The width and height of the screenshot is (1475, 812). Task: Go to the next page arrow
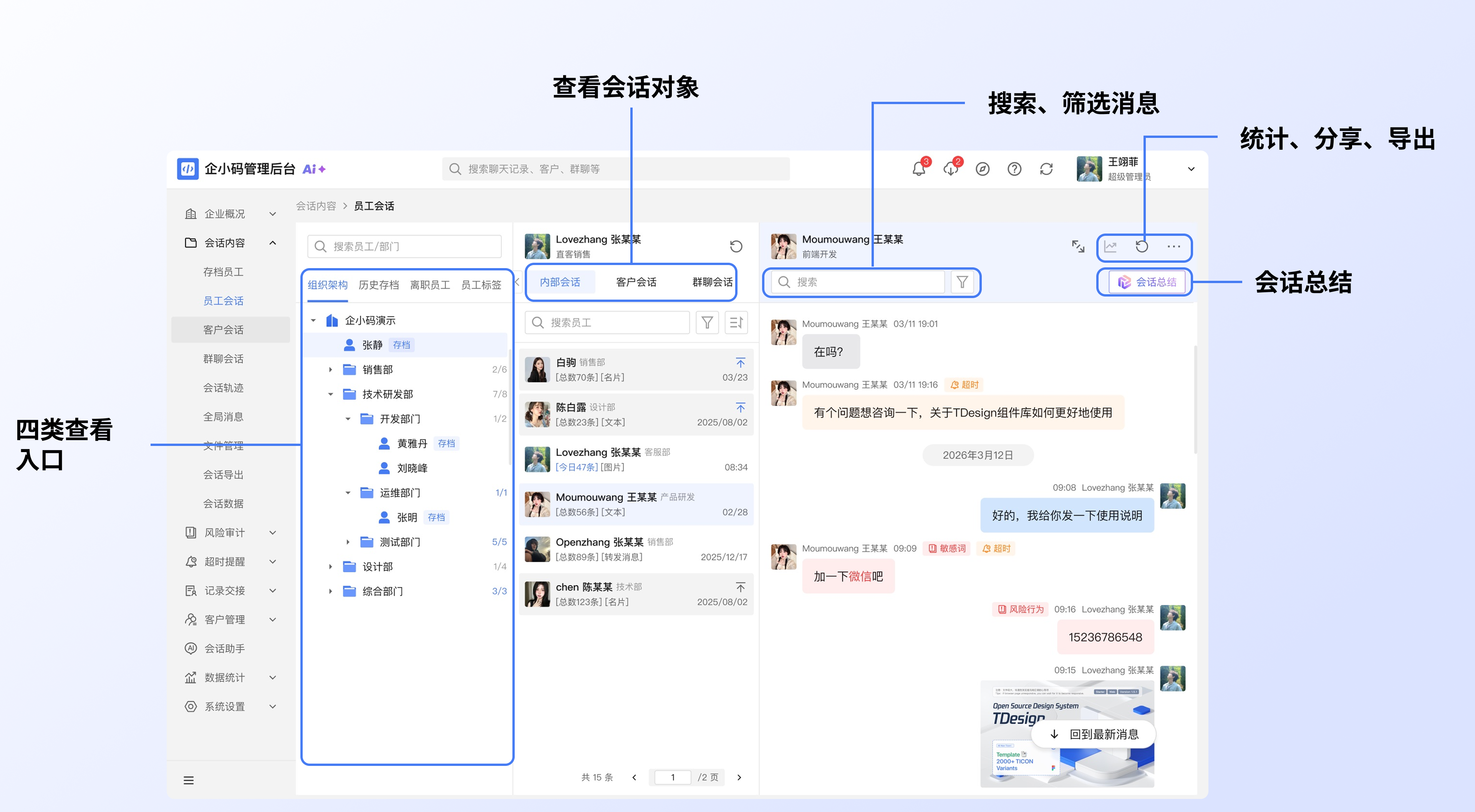[x=739, y=777]
